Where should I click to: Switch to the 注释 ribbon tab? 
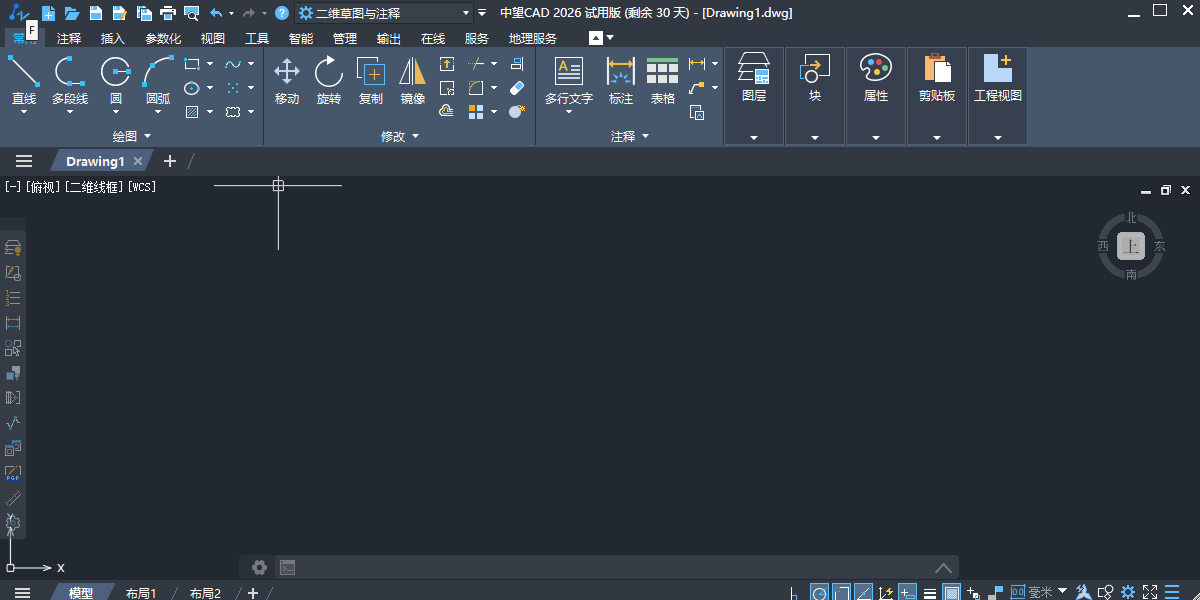tap(69, 39)
